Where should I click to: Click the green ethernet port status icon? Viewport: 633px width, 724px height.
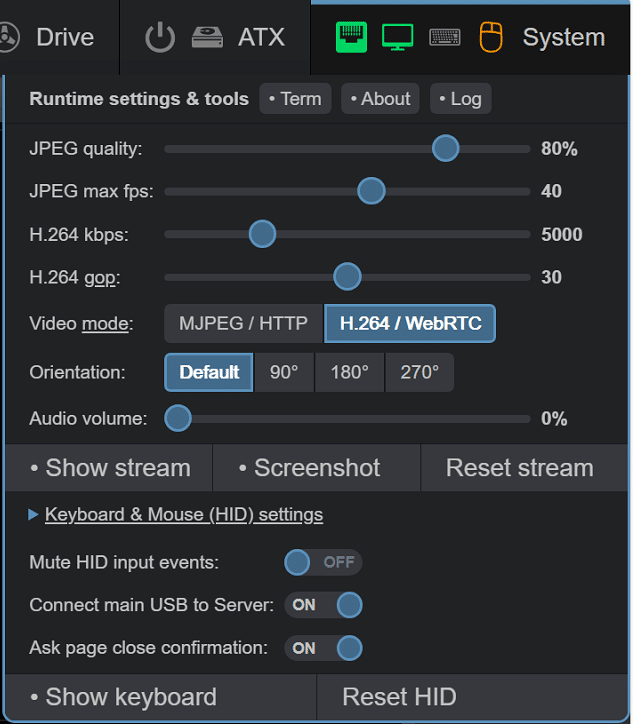pyautogui.click(x=351, y=37)
